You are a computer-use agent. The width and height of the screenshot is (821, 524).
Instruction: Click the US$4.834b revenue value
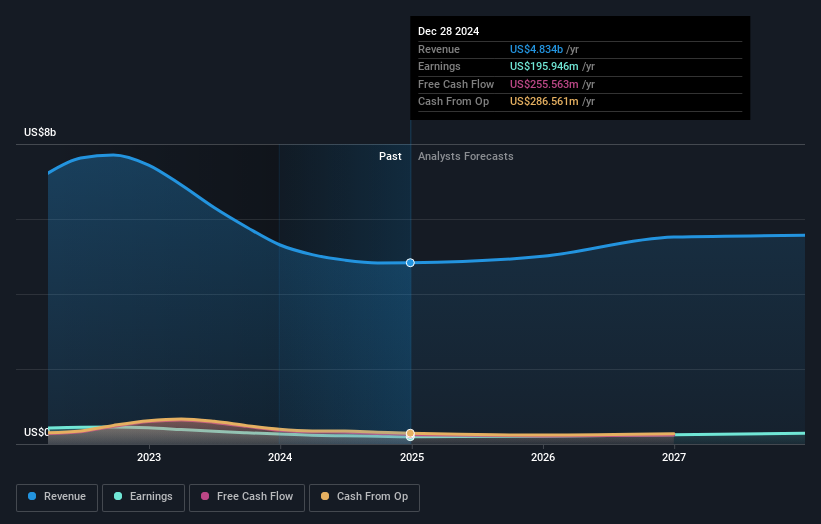[536, 49]
